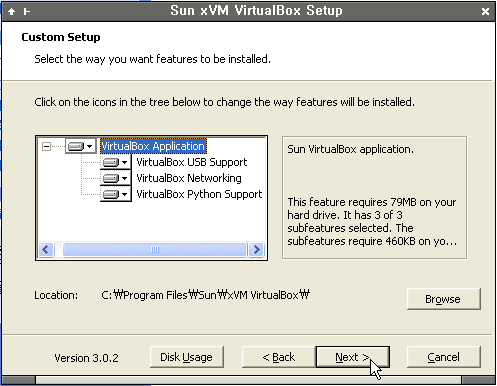Open dropdown arrow beside VirtualBox Application
Screen dimensions: 497x386
tap(89, 146)
